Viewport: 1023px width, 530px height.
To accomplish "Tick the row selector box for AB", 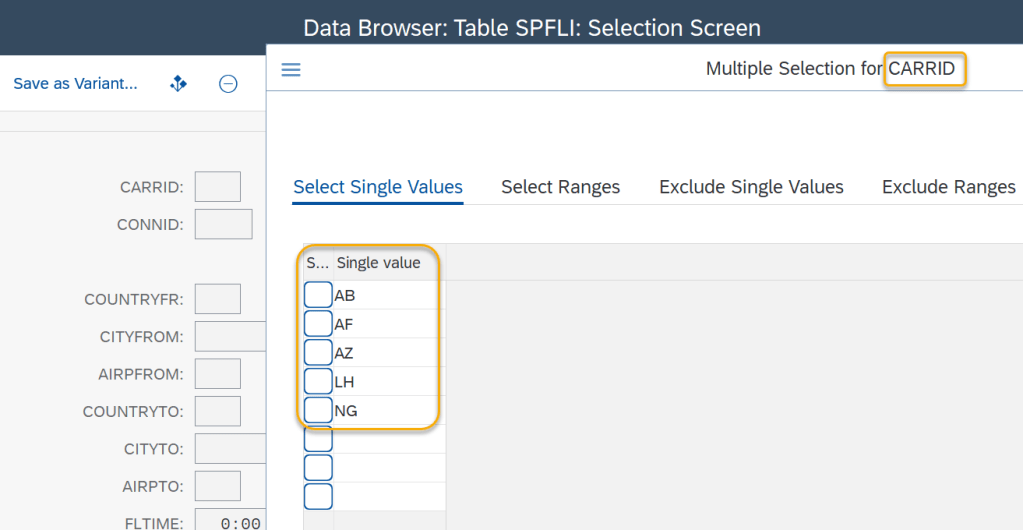I will pos(318,295).
